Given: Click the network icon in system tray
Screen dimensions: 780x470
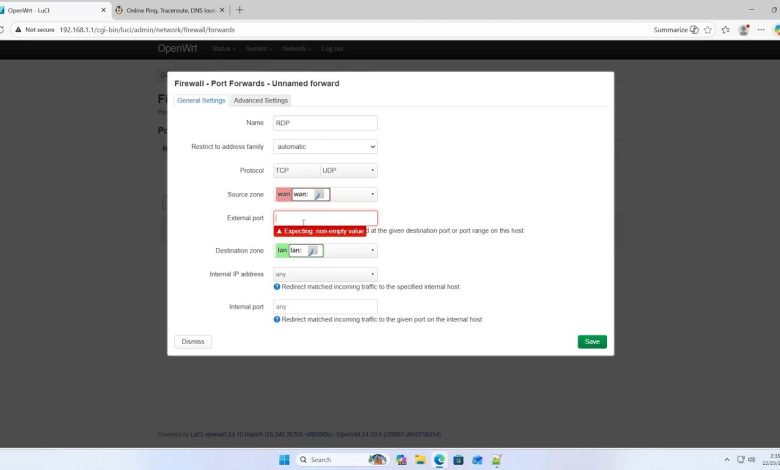Looking at the screenshot, I should click(741, 460).
